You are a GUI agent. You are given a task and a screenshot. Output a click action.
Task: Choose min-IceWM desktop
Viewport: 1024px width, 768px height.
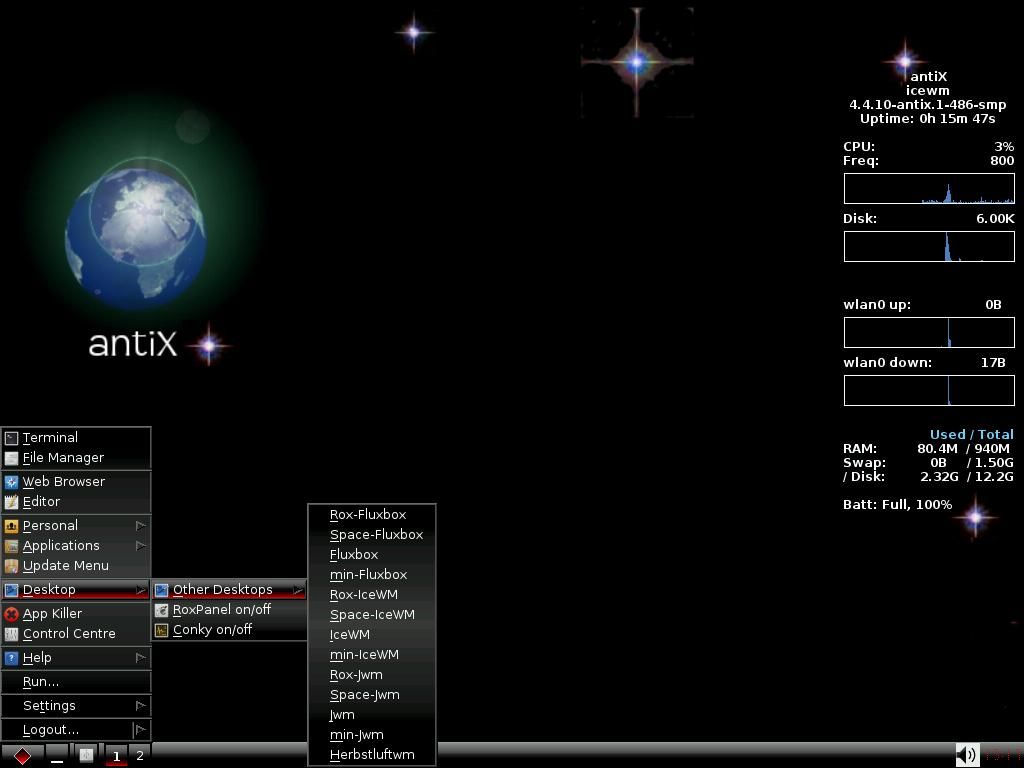click(372, 655)
